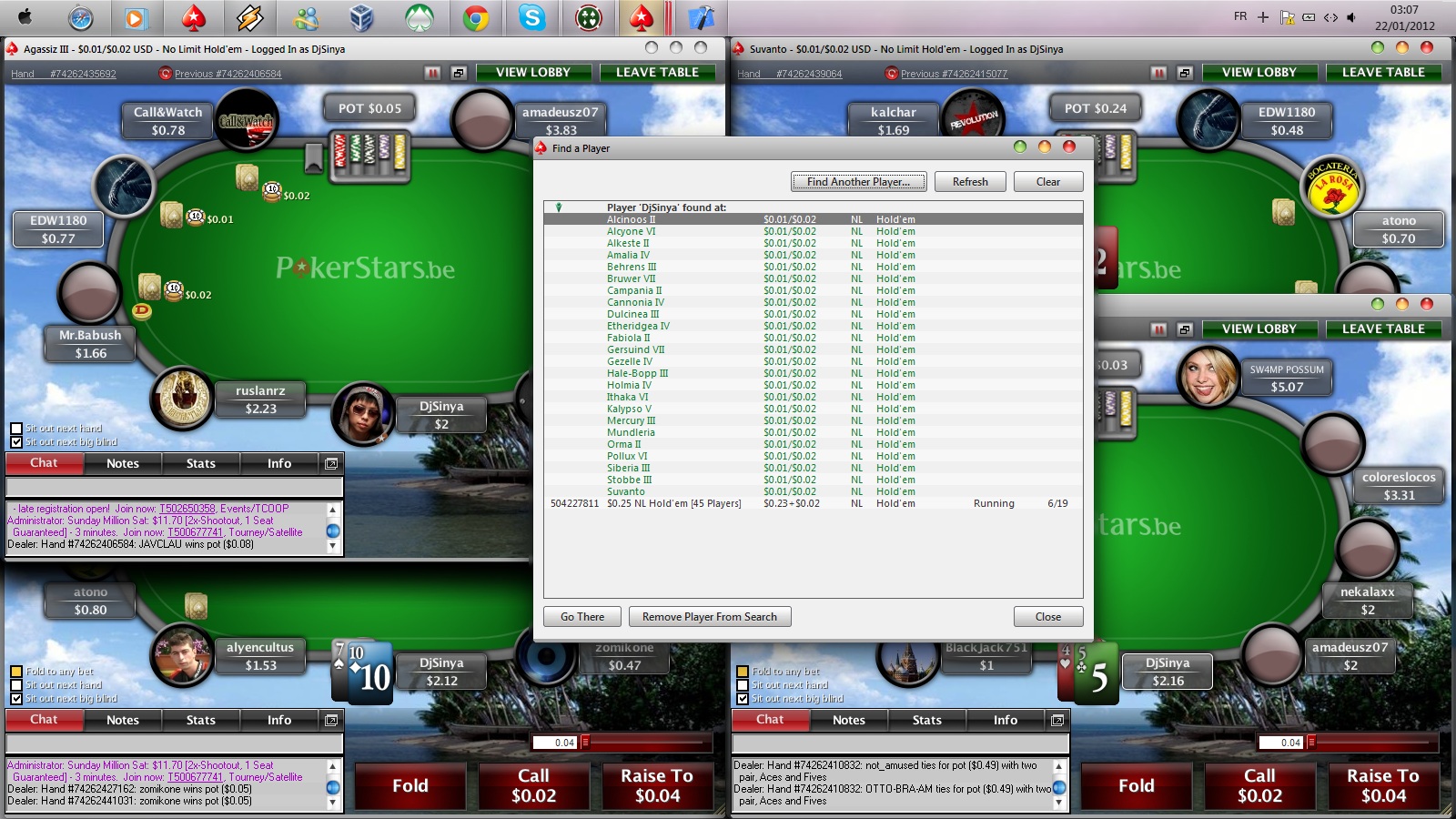Click Agassiz III chat scroll-up arrow
1456x819 pixels.
click(332, 510)
